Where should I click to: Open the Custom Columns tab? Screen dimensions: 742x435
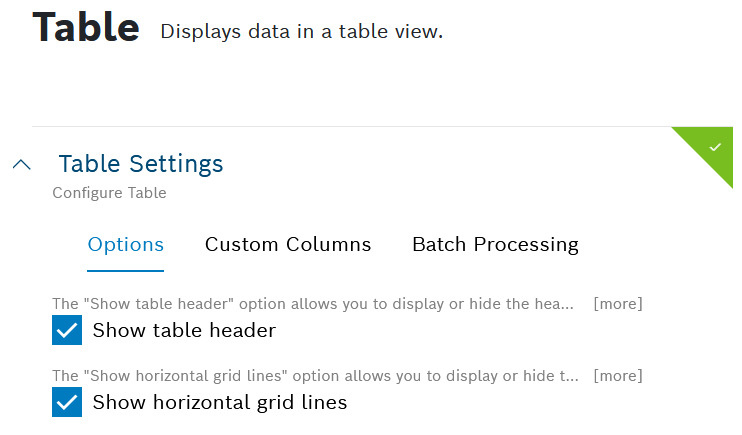(x=288, y=244)
